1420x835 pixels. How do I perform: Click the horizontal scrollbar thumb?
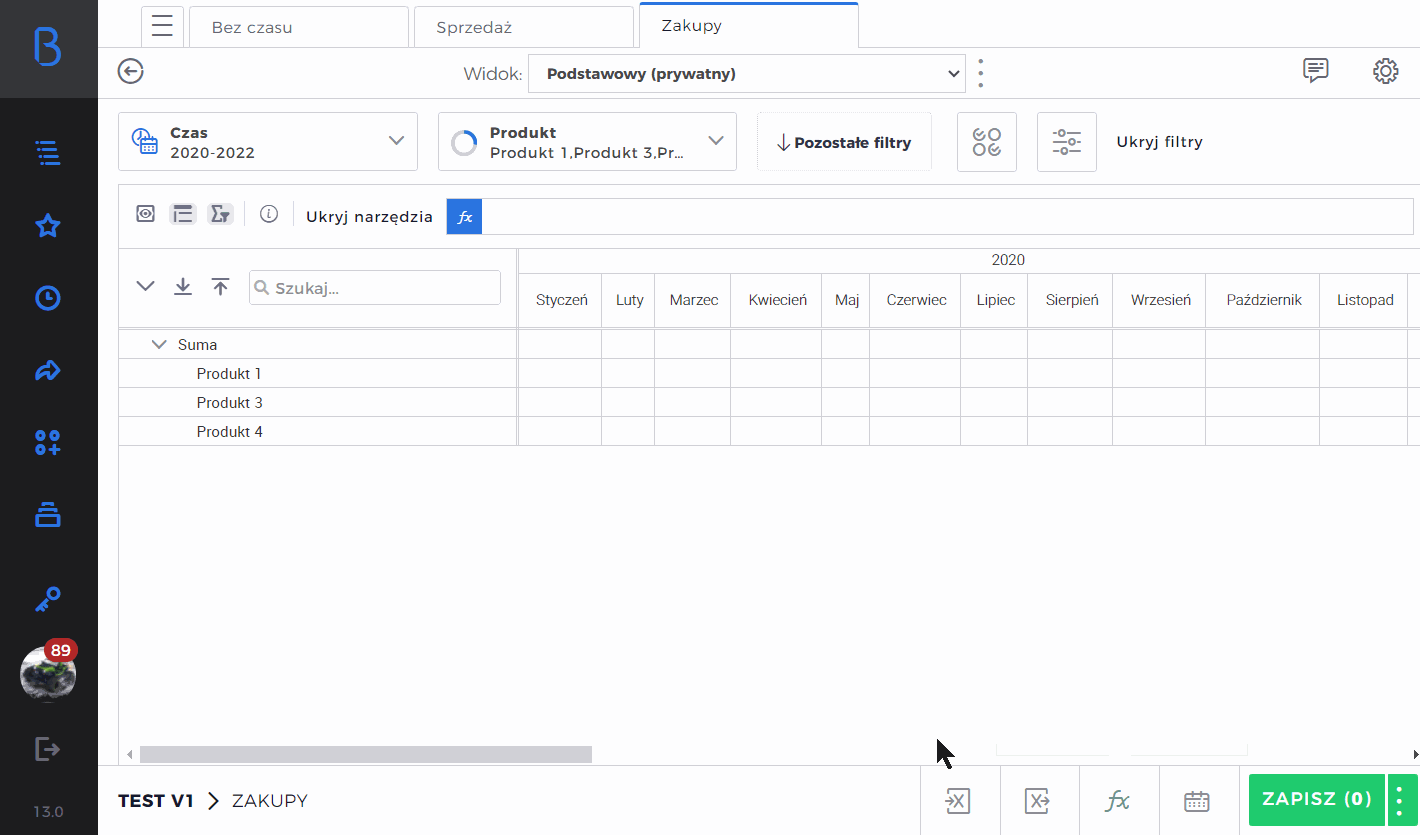coord(366,754)
